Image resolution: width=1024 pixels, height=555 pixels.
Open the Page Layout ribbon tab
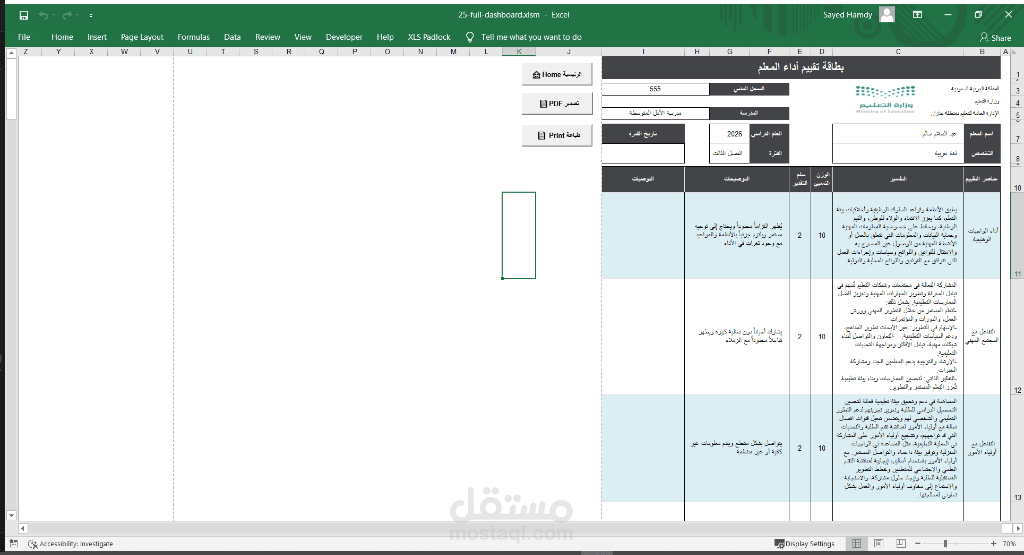click(142, 37)
